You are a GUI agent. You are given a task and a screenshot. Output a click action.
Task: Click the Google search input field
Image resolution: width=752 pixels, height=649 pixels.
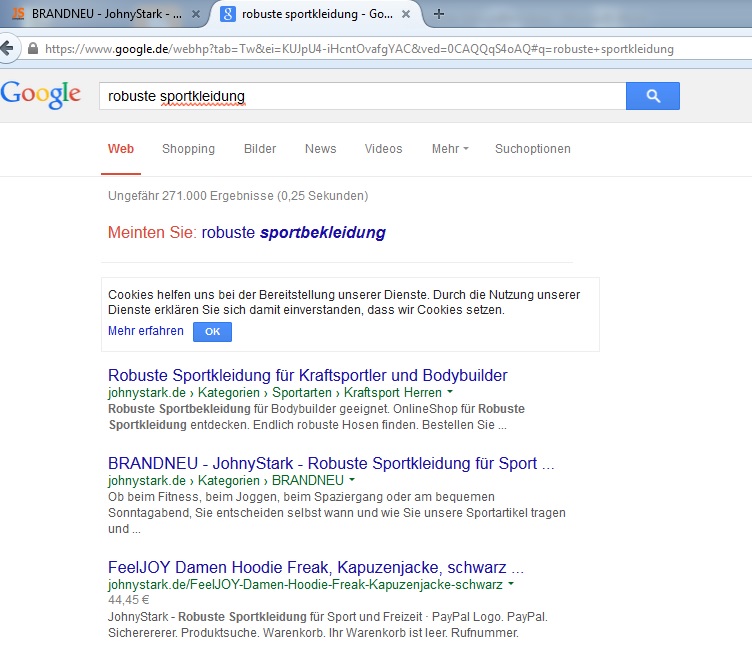click(363, 96)
